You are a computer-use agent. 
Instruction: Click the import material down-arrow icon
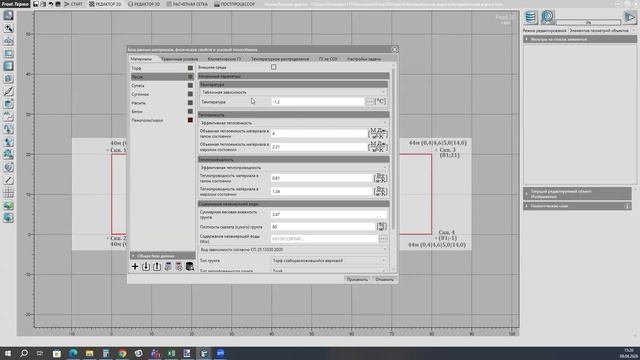[146, 267]
